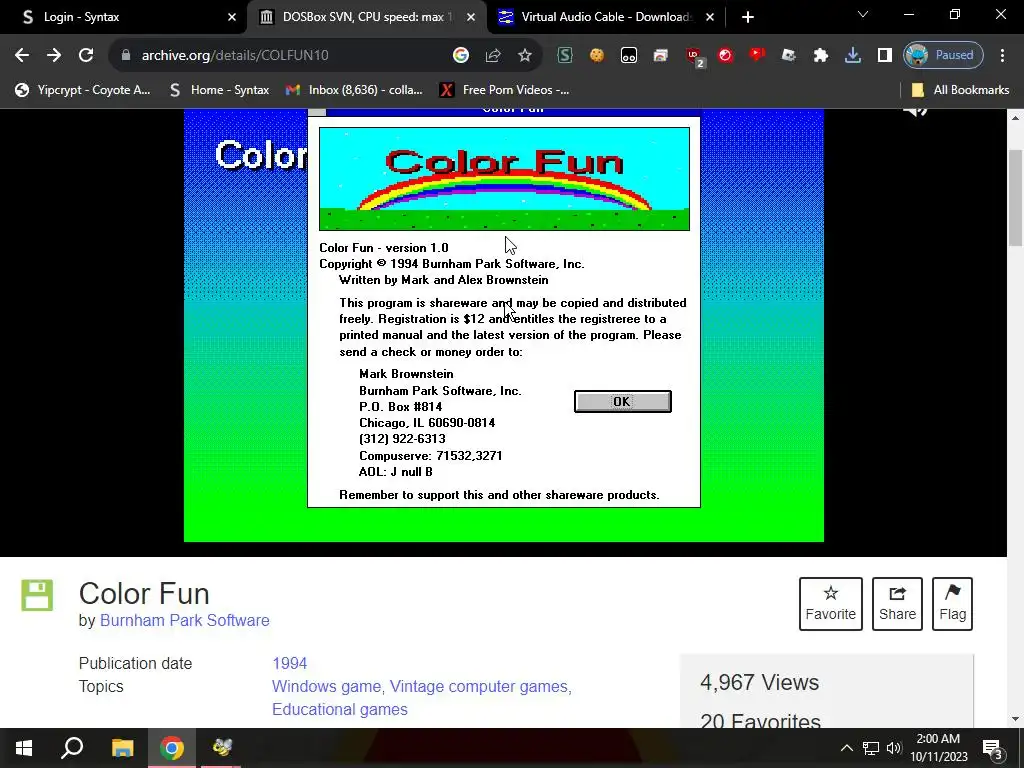Screen dimensions: 1024x768
Task: Open network settings from the tray
Action: 871,748
